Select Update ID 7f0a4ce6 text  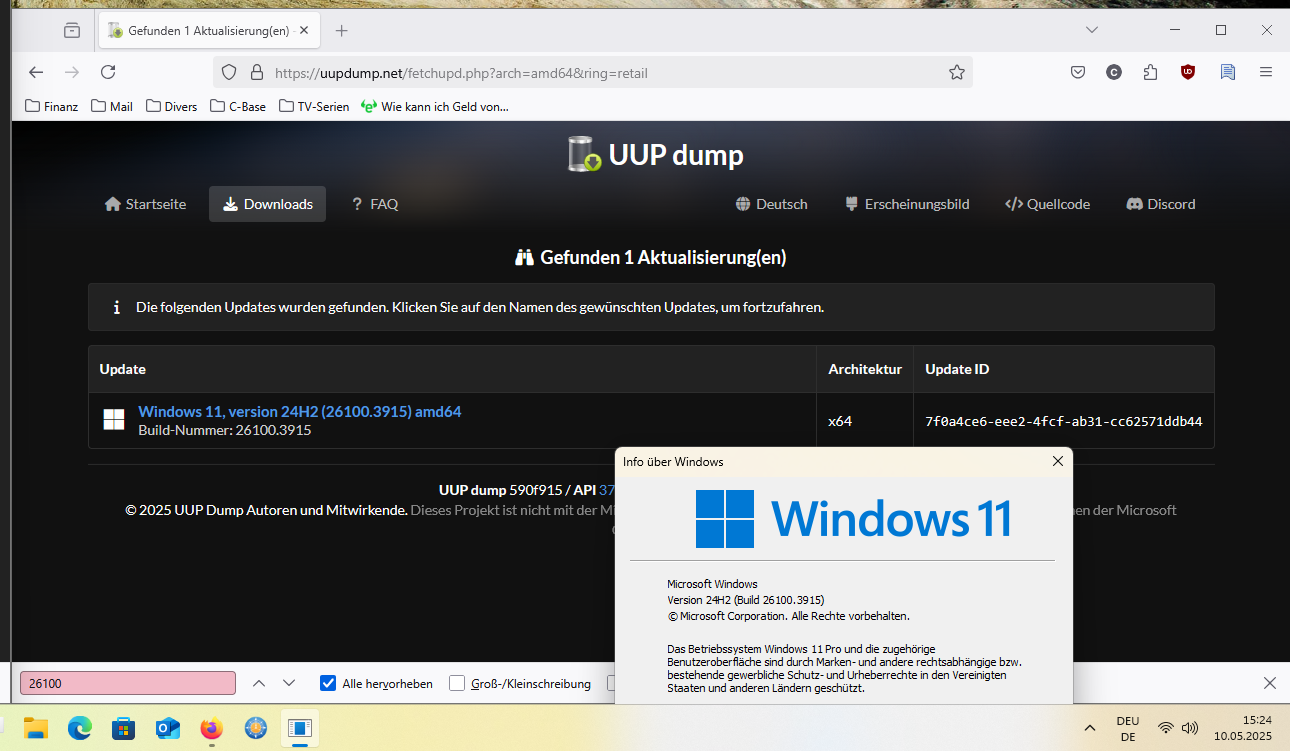(x=1064, y=421)
